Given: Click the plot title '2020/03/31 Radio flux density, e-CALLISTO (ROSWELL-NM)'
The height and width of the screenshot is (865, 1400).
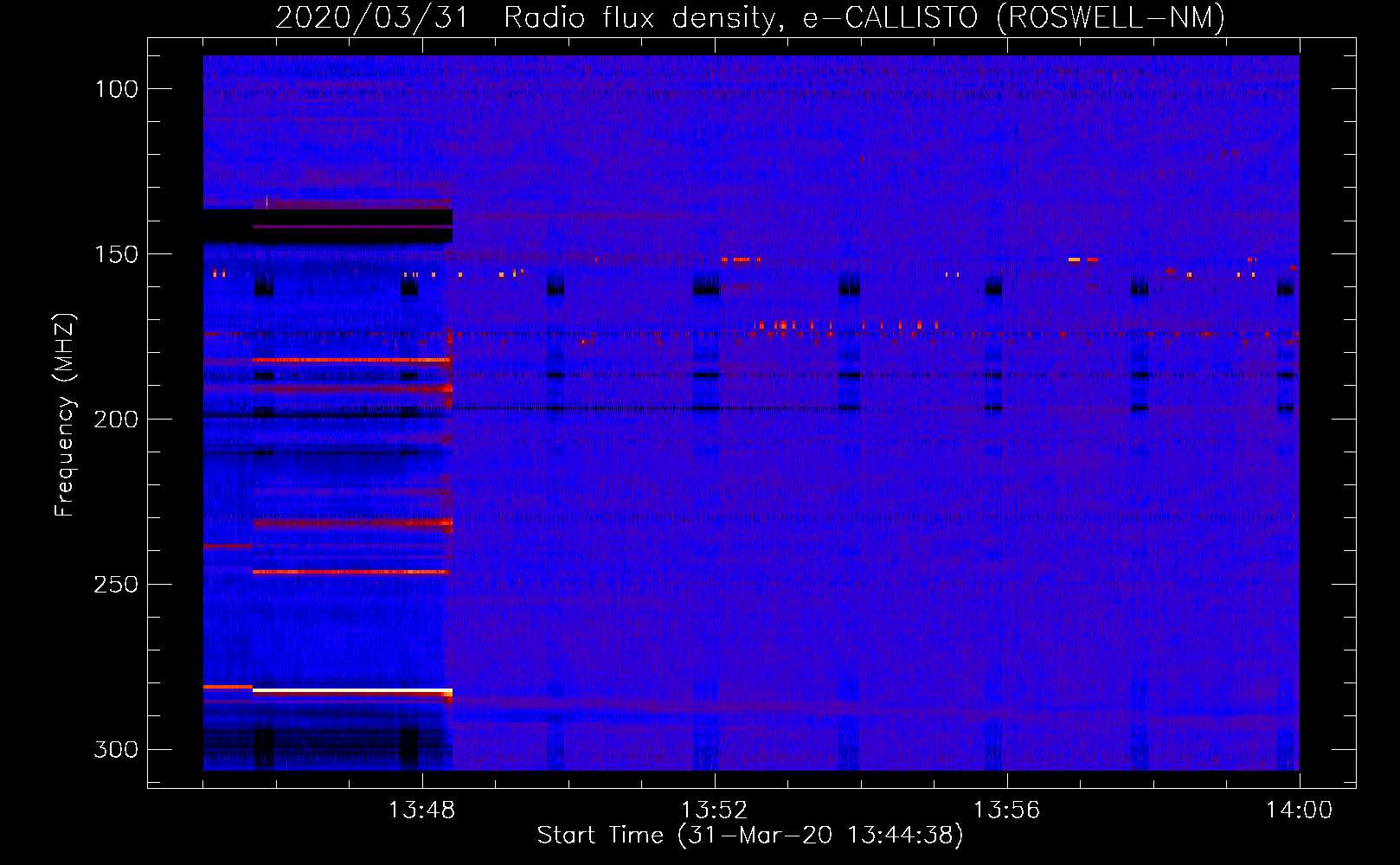Looking at the screenshot, I should (750, 17).
